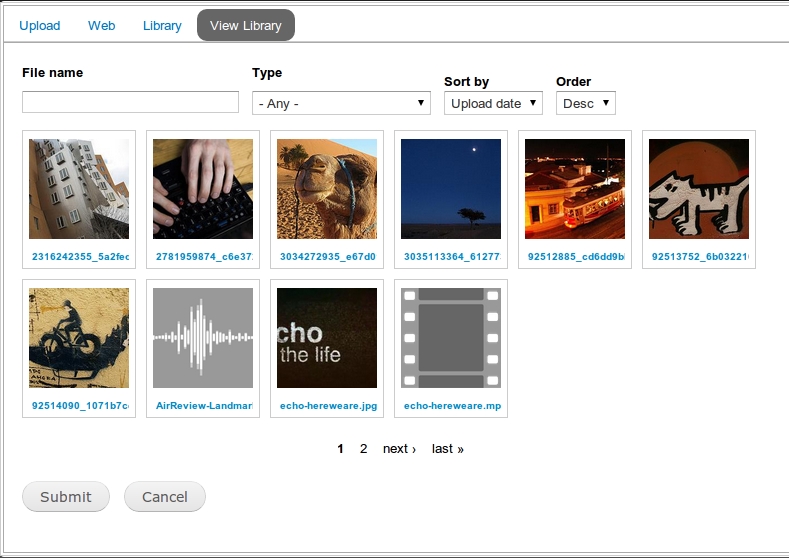Open the Type filter dropdown
Image resolution: width=789 pixels, height=558 pixels.
coord(341,103)
